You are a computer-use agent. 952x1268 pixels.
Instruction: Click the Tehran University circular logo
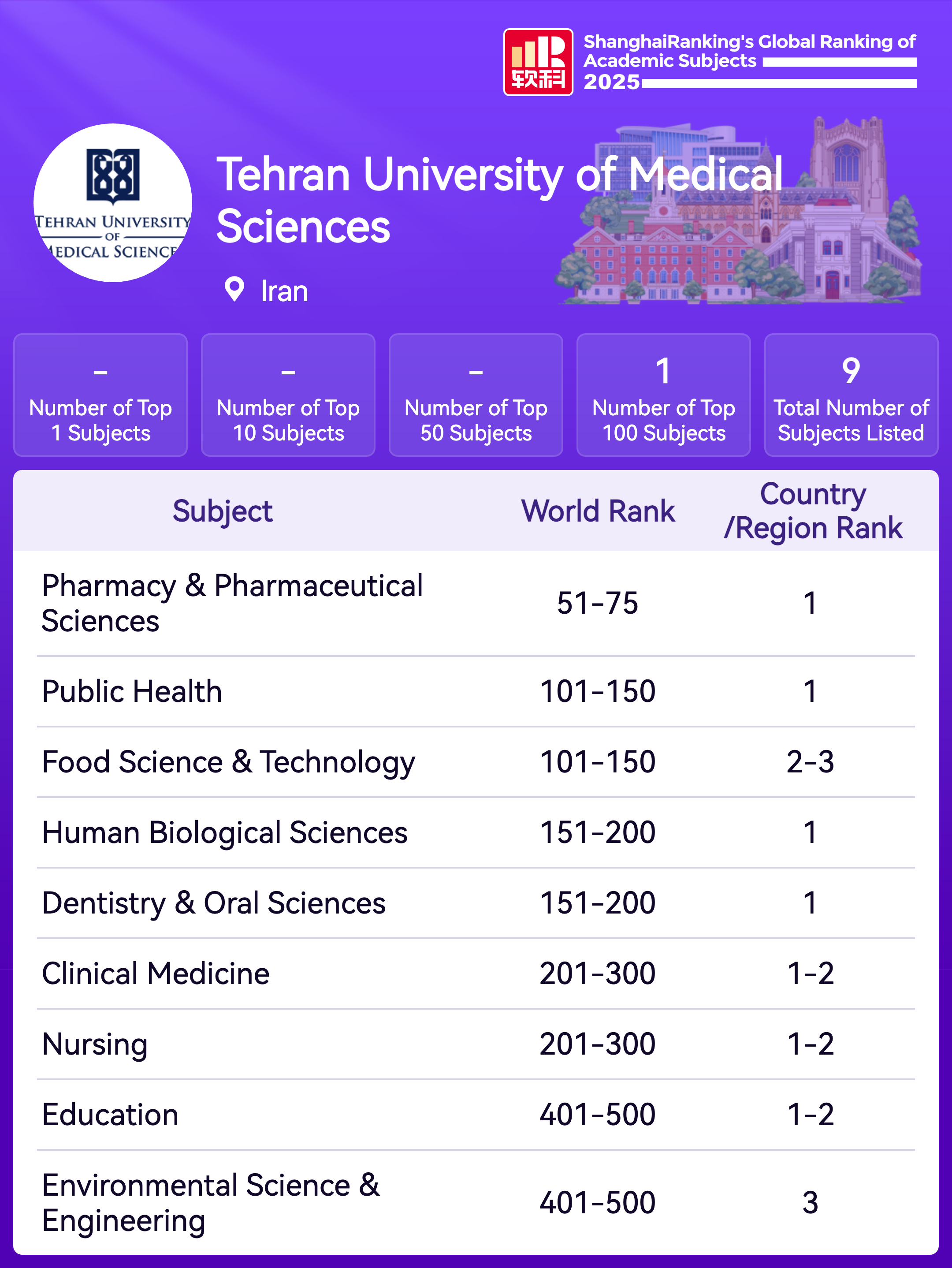coord(113,202)
